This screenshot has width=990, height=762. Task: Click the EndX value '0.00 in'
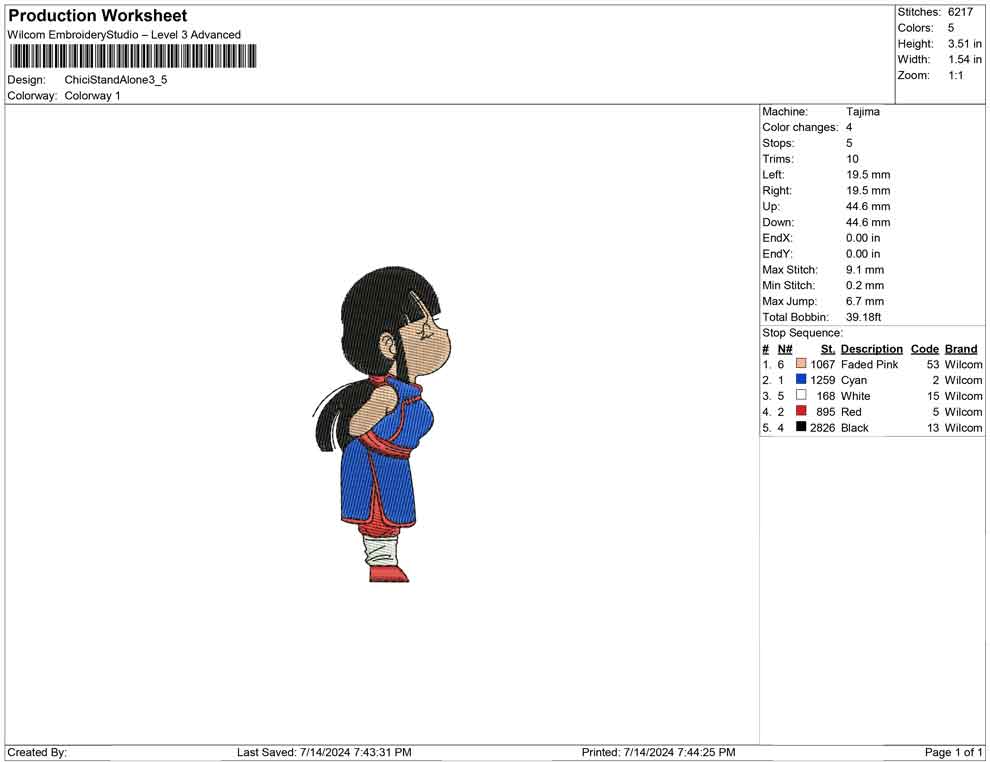tap(863, 238)
